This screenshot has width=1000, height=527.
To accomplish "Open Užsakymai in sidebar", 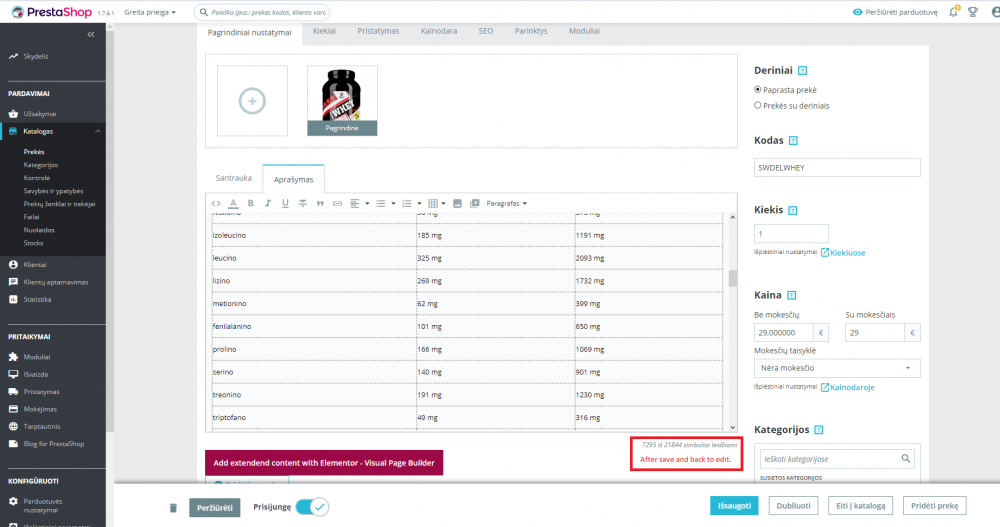I will click(40, 114).
